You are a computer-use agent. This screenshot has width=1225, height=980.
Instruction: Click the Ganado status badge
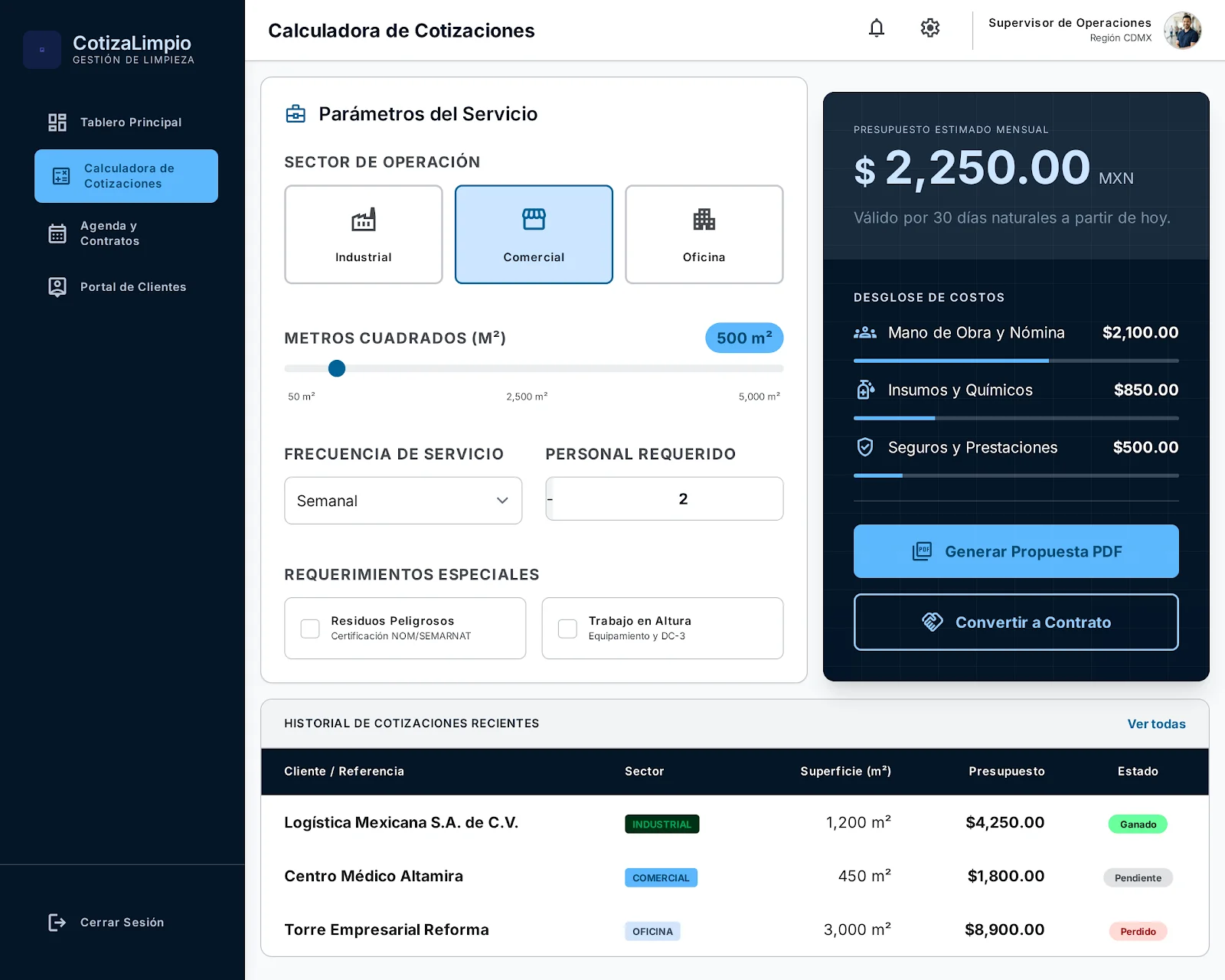1138,824
